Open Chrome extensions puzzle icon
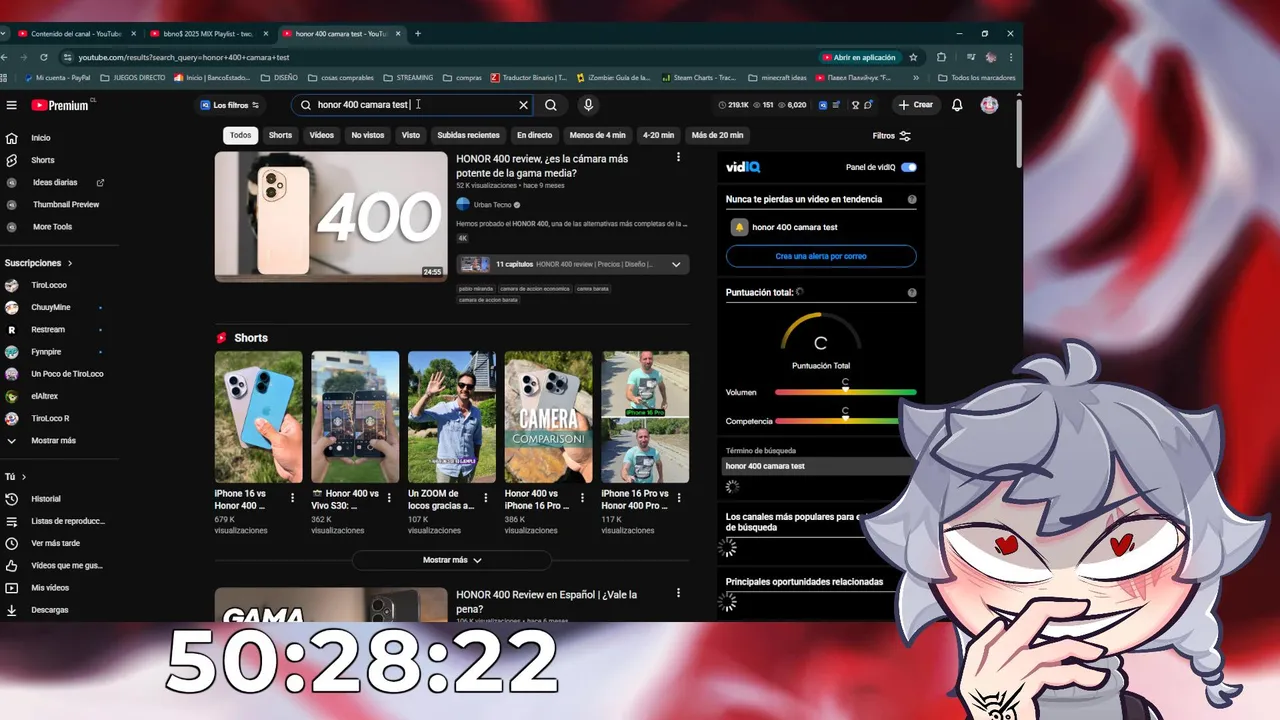 point(941,57)
